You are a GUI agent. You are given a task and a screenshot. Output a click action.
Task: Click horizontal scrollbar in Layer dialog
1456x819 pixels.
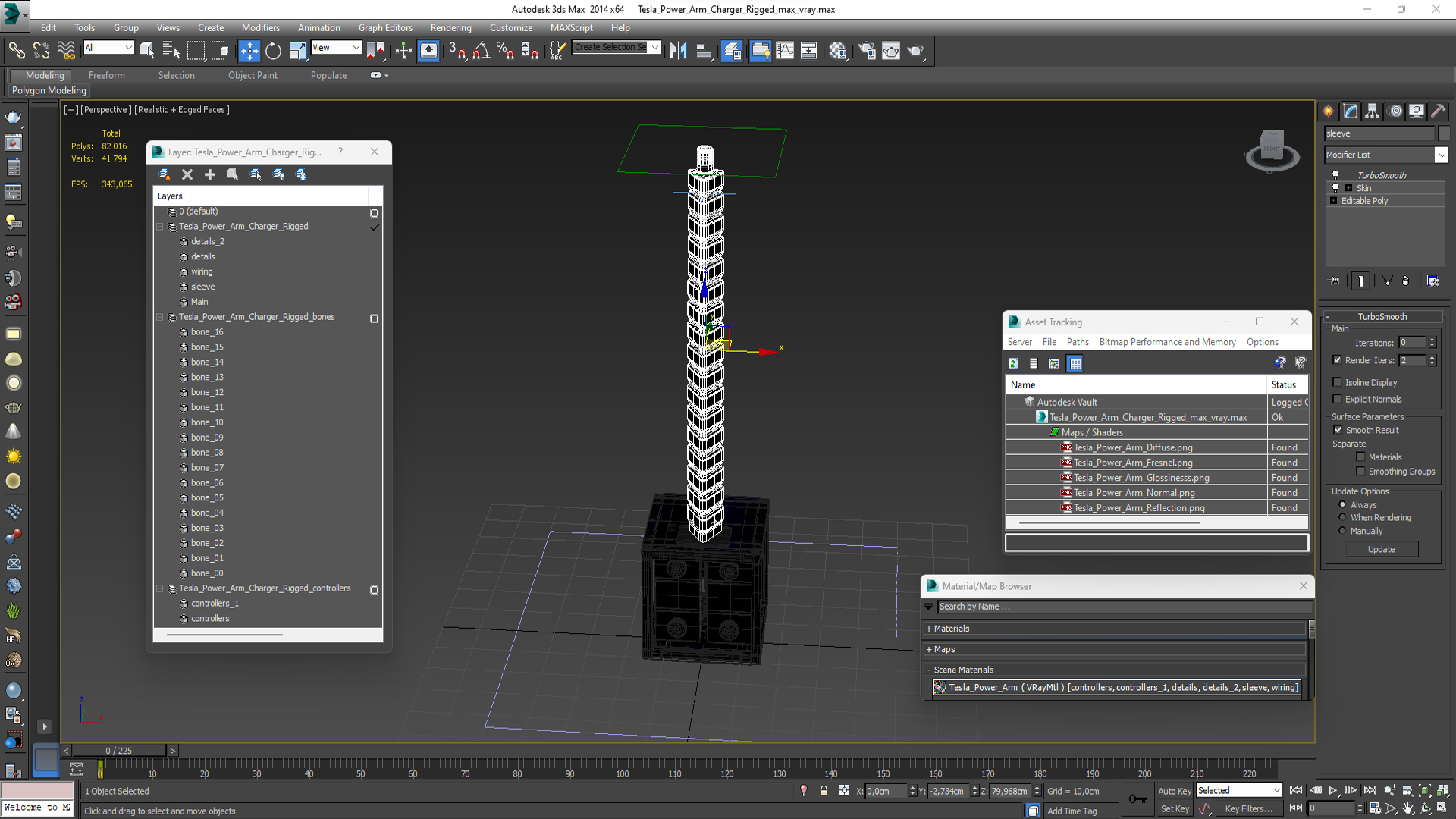pyautogui.click(x=224, y=634)
